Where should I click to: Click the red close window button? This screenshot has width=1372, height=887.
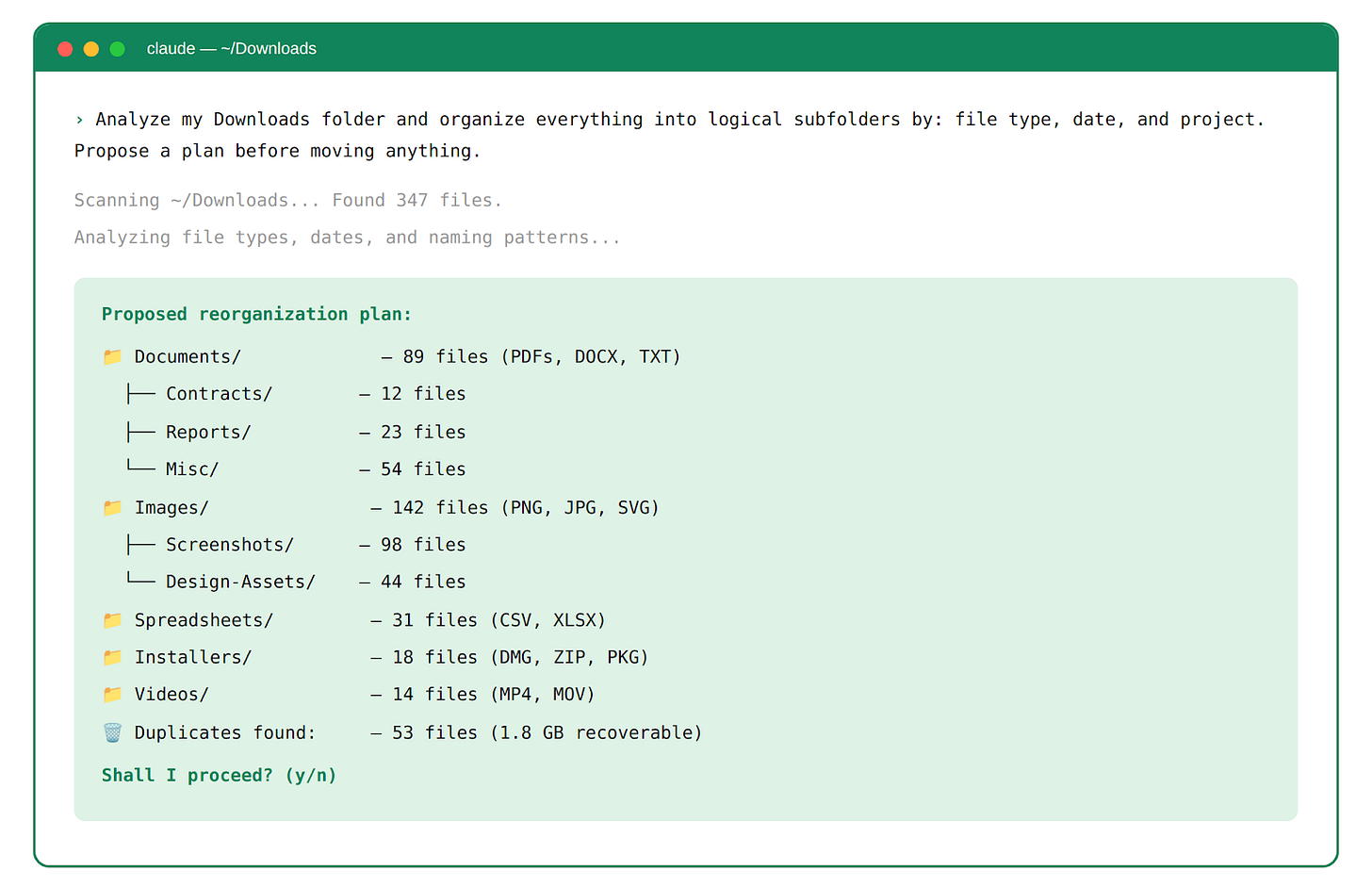tap(65, 49)
